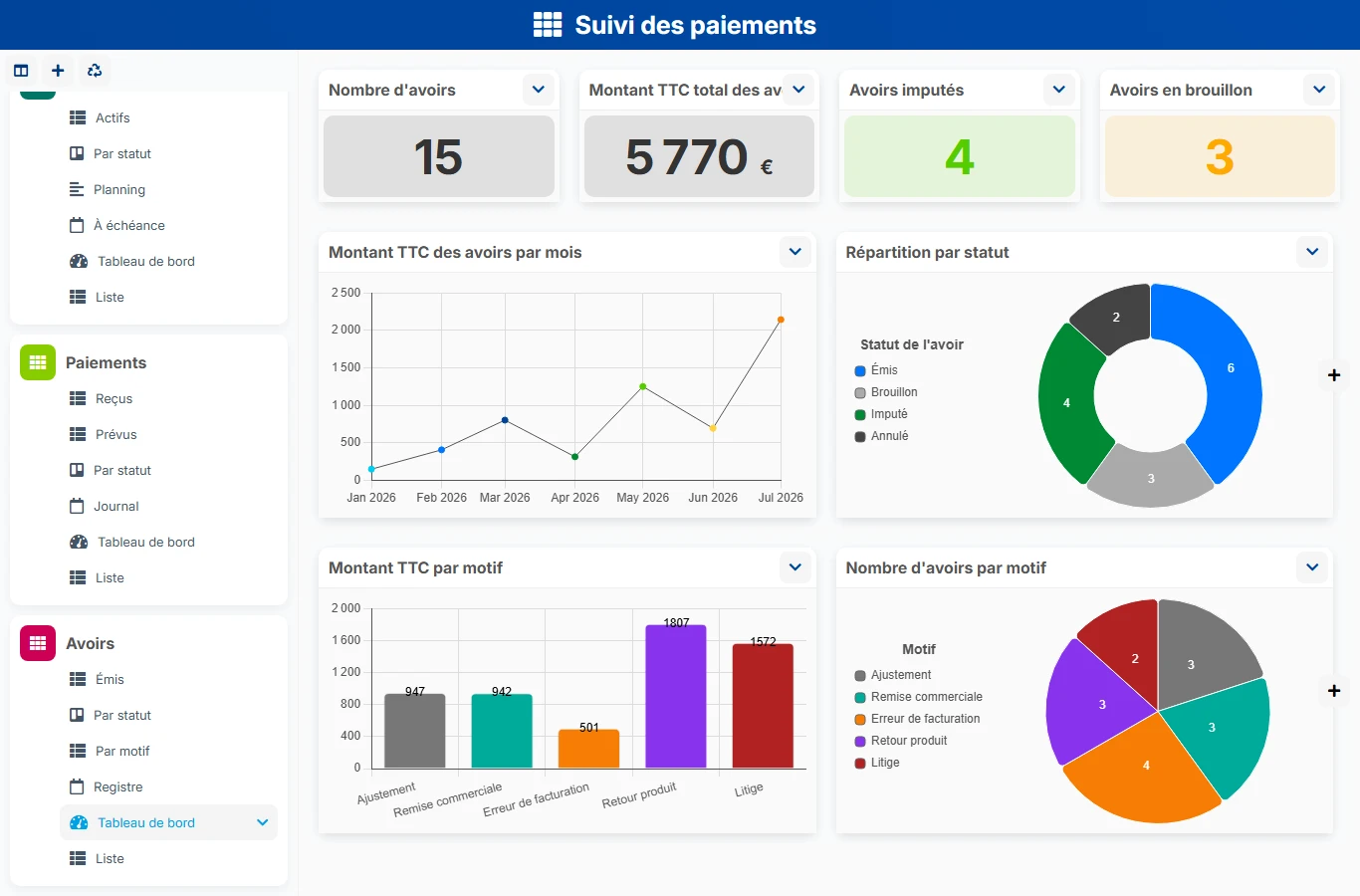Click plus button beside motif pie chart
Image resolution: width=1360 pixels, height=896 pixels.
pyautogui.click(x=1334, y=691)
